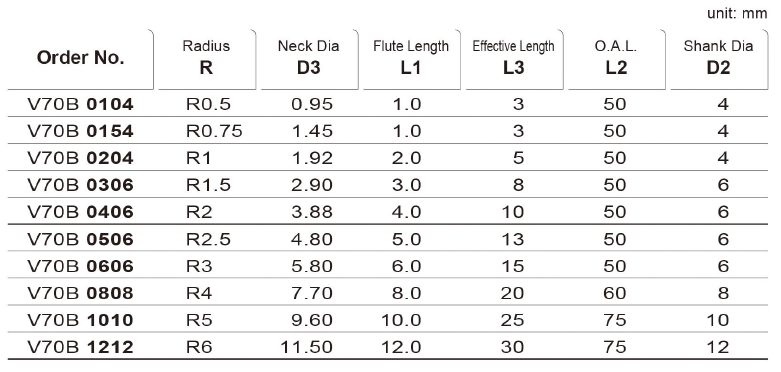Click the V70B 0506 order entry
This screenshot has width=781, height=372.
coord(80,239)
